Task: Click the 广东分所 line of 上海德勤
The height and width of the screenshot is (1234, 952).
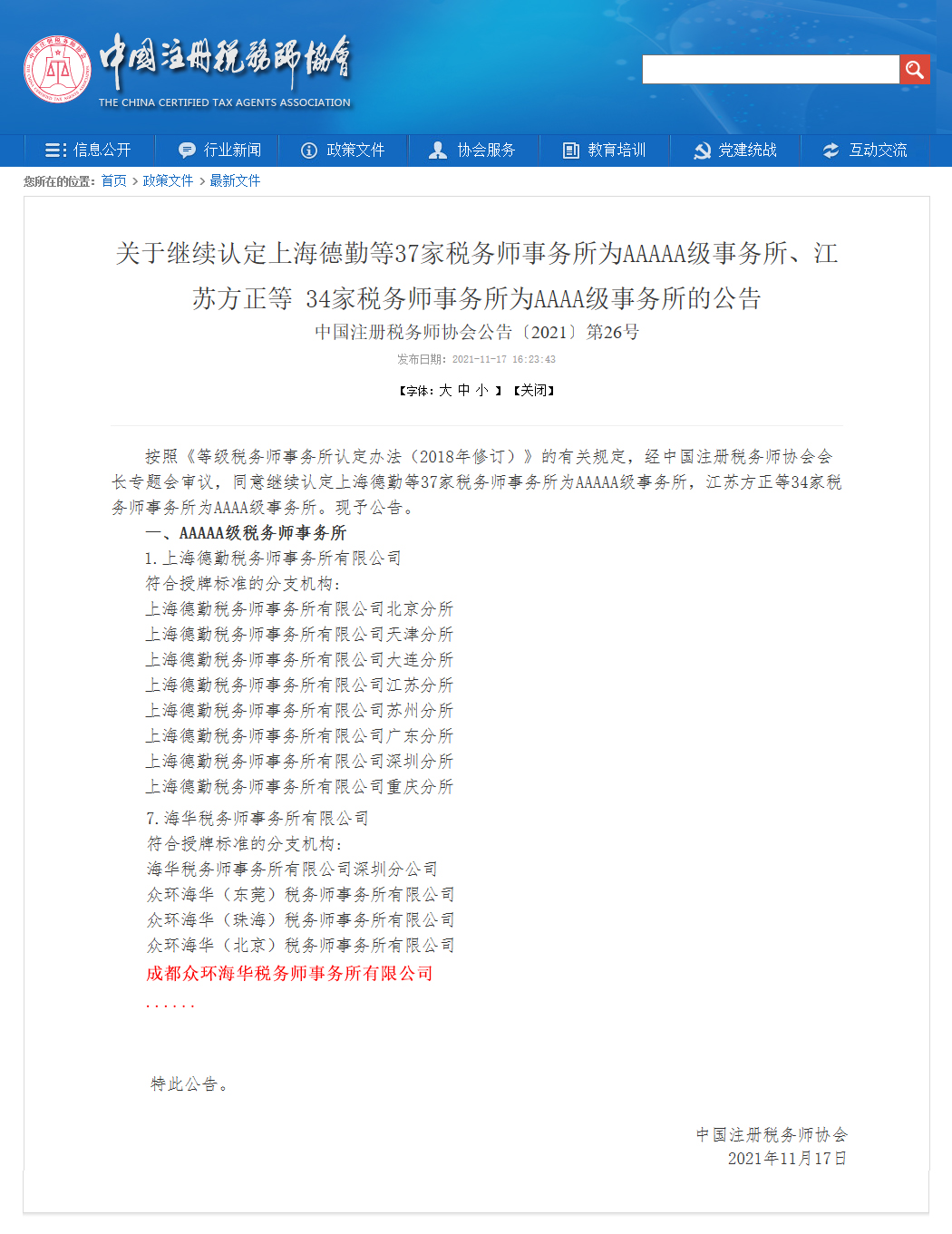Action: point(299,736)
